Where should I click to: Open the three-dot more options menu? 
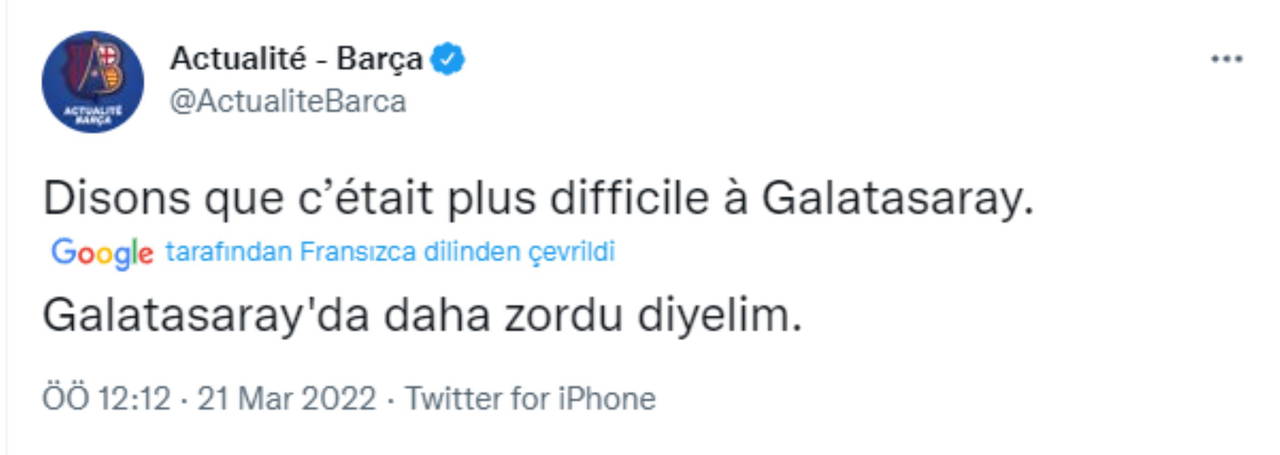pyautogui.click(x=1226, y=60)
